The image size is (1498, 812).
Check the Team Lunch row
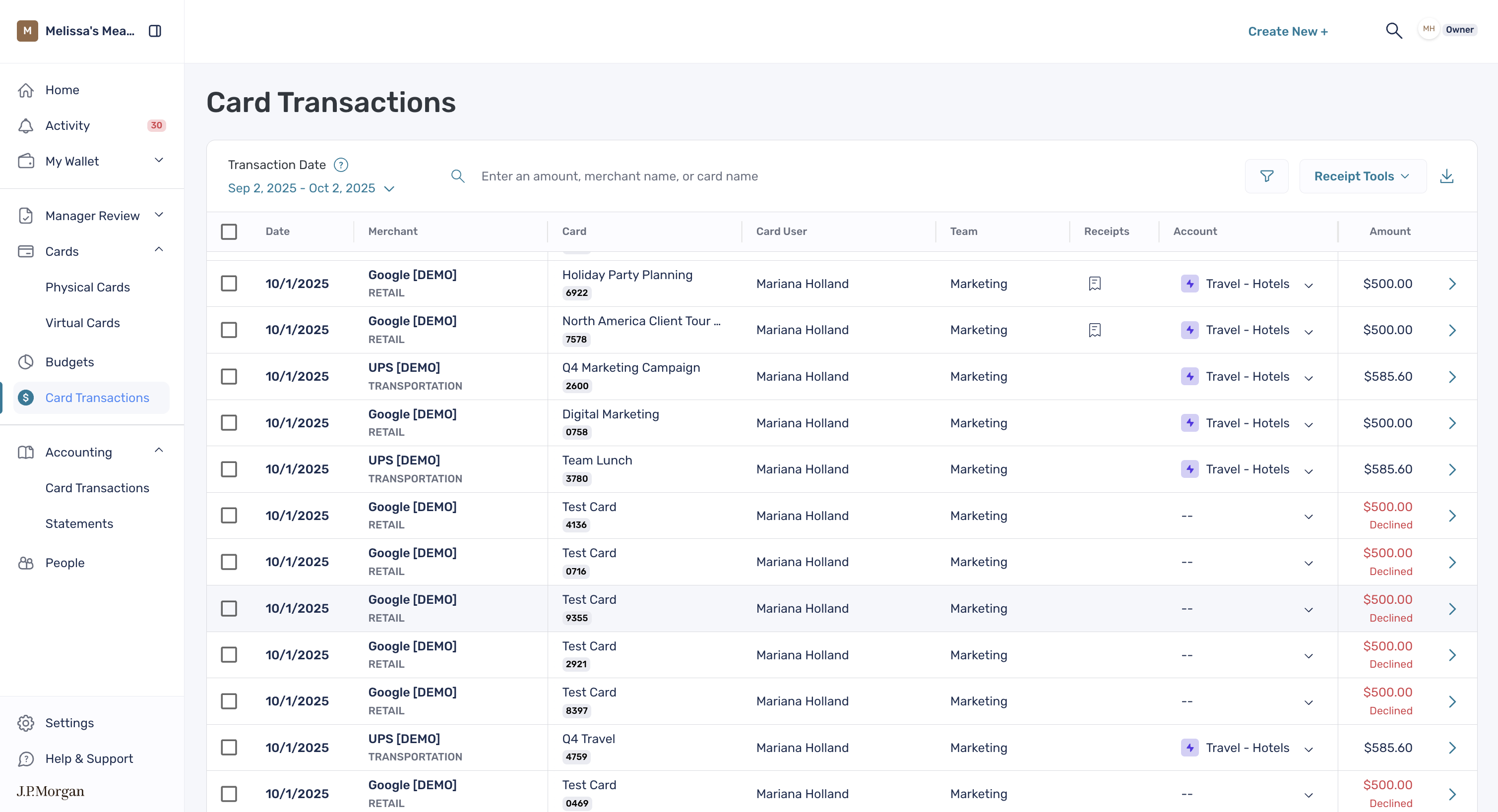click(229, 469)
